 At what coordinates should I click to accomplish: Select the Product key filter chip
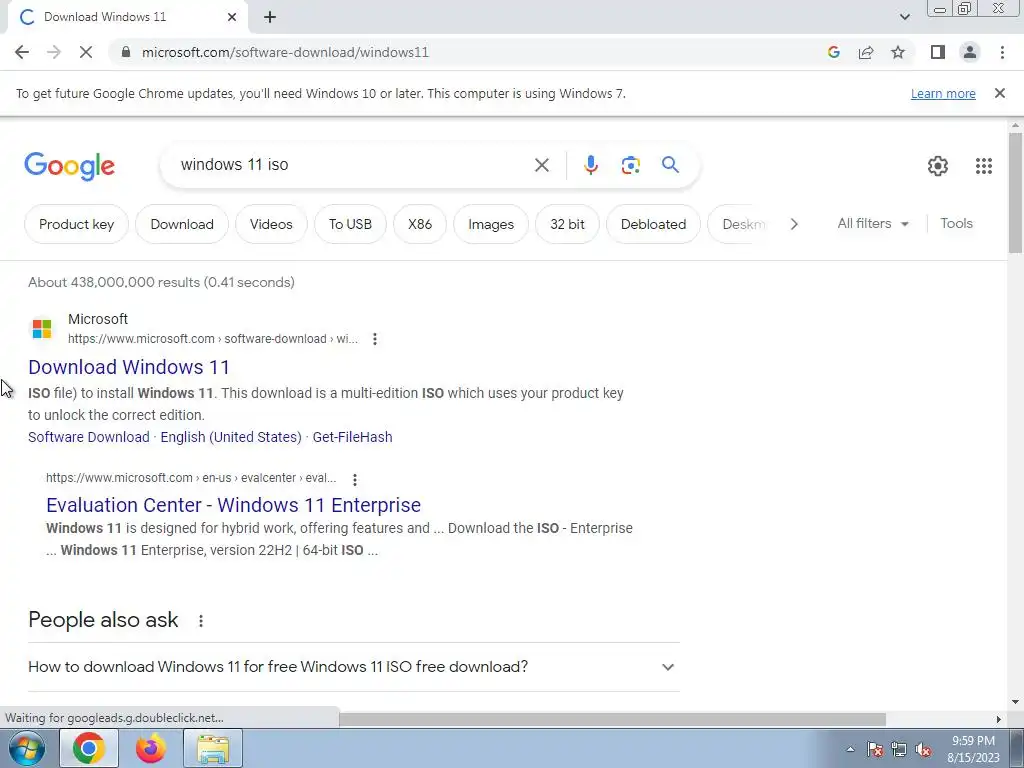76,224
